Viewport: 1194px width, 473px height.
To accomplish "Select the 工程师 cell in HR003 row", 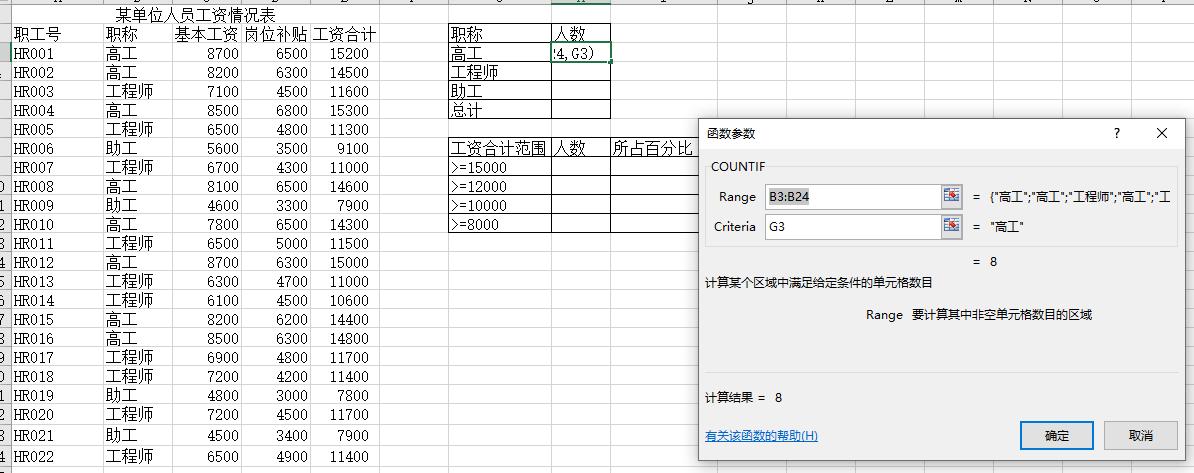I will coord(138,91).
